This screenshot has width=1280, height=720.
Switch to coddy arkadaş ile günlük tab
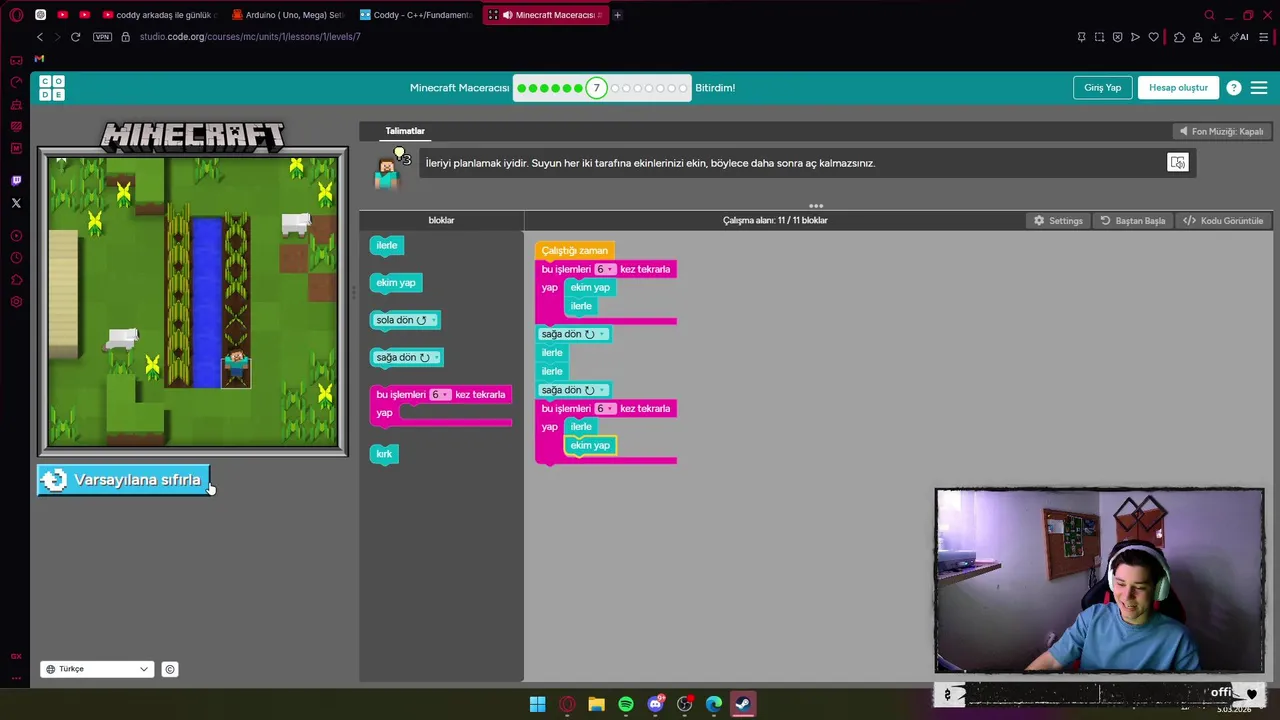(160, 15)
